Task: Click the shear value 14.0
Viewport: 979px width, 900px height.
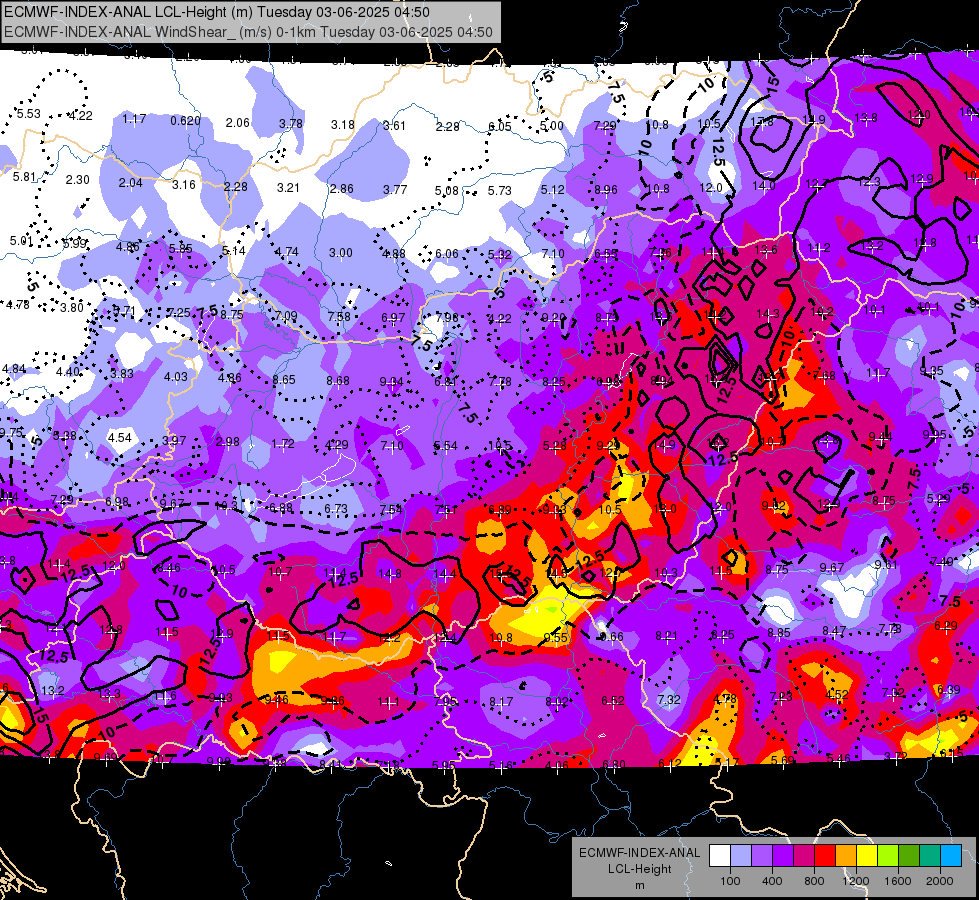Action: pos(764,185)
